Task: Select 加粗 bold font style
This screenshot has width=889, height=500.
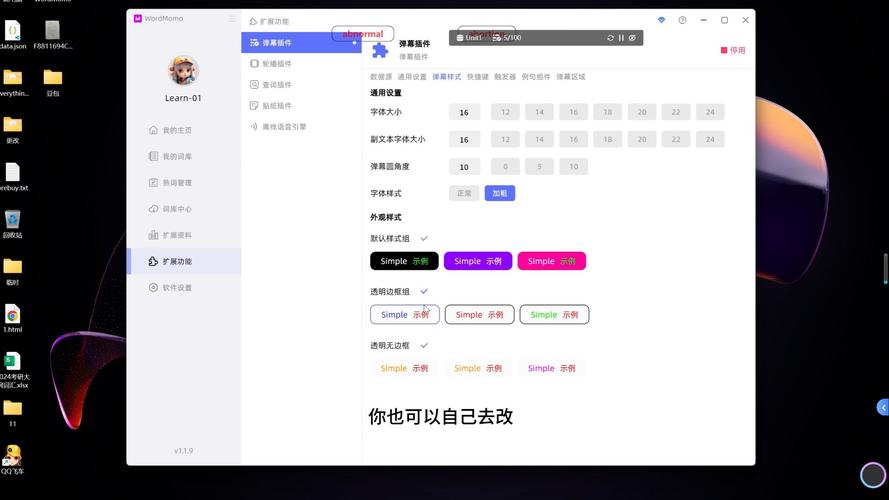Action: 500,193
